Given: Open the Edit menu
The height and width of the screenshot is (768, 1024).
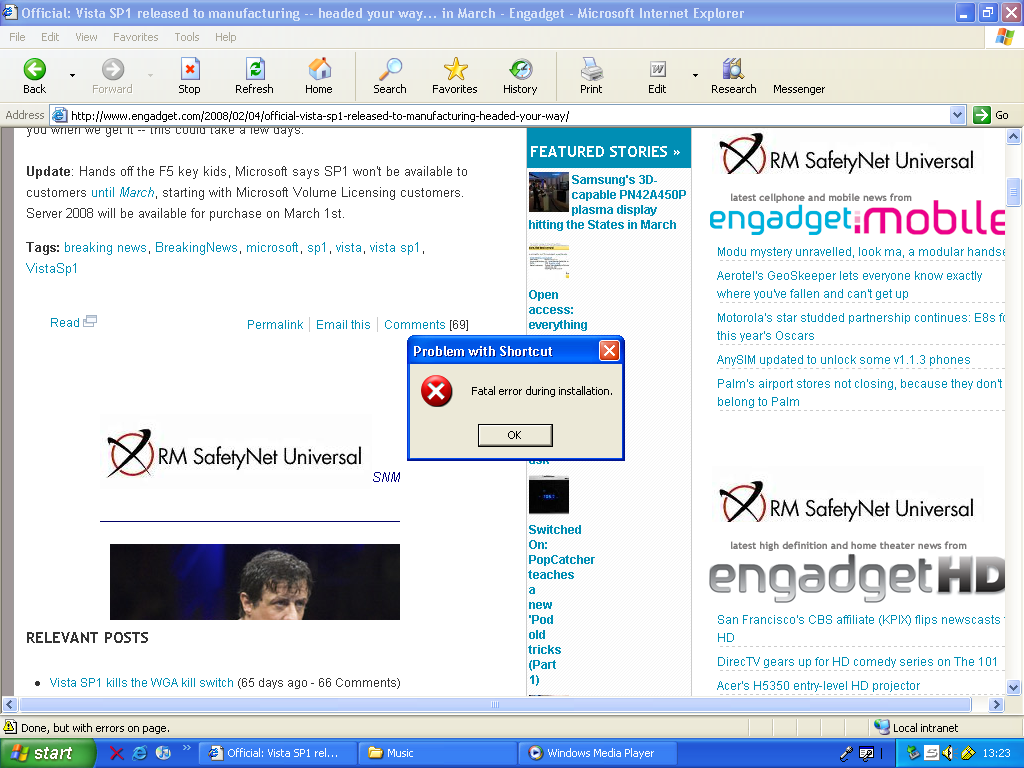Looking at the screenshot, I should [50, 37].
